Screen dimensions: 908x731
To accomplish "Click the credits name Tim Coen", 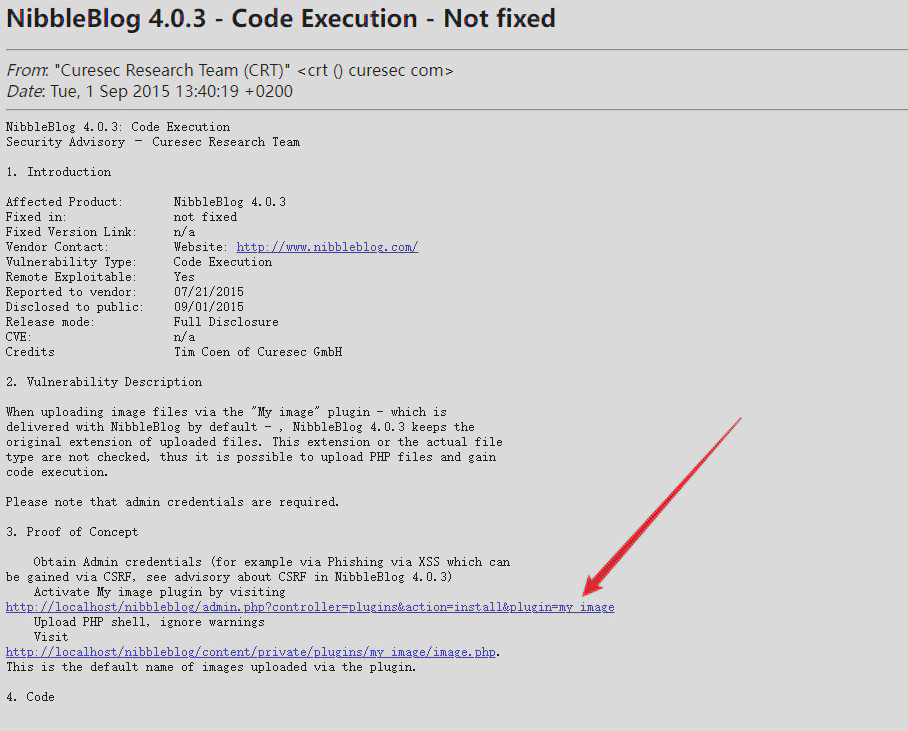I will (201, 352).
